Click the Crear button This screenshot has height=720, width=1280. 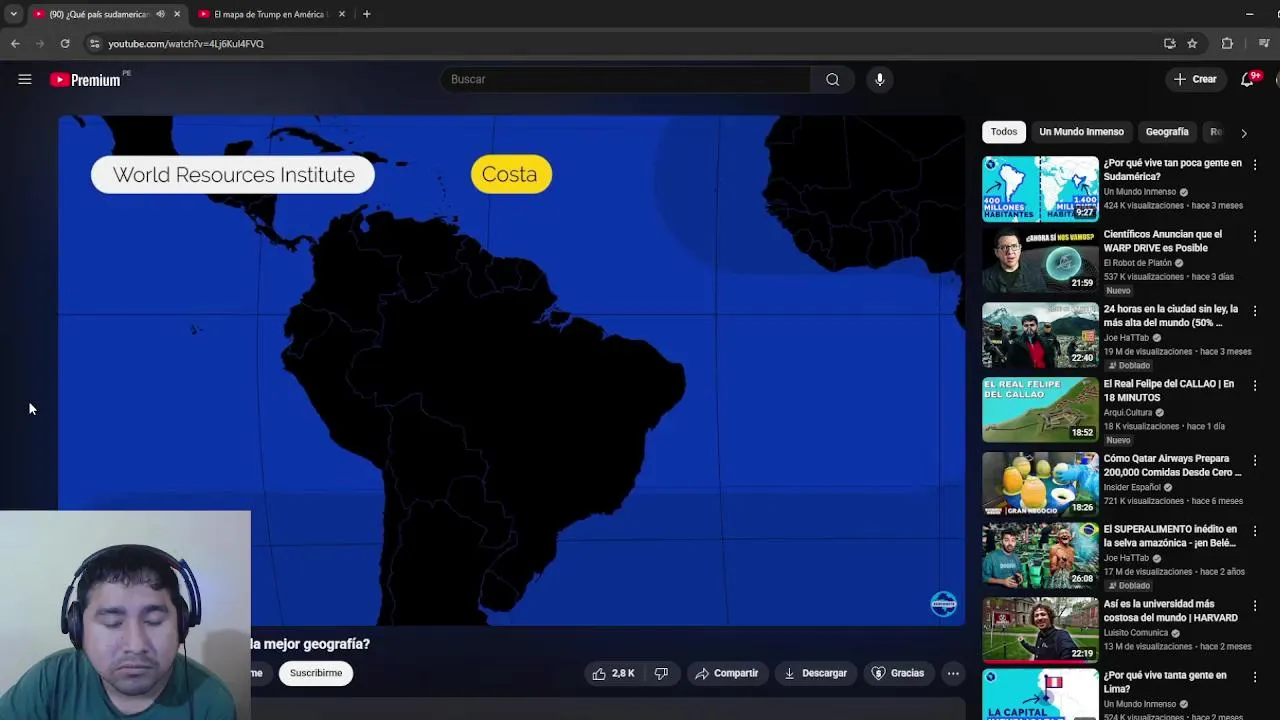click(1195, 79)
